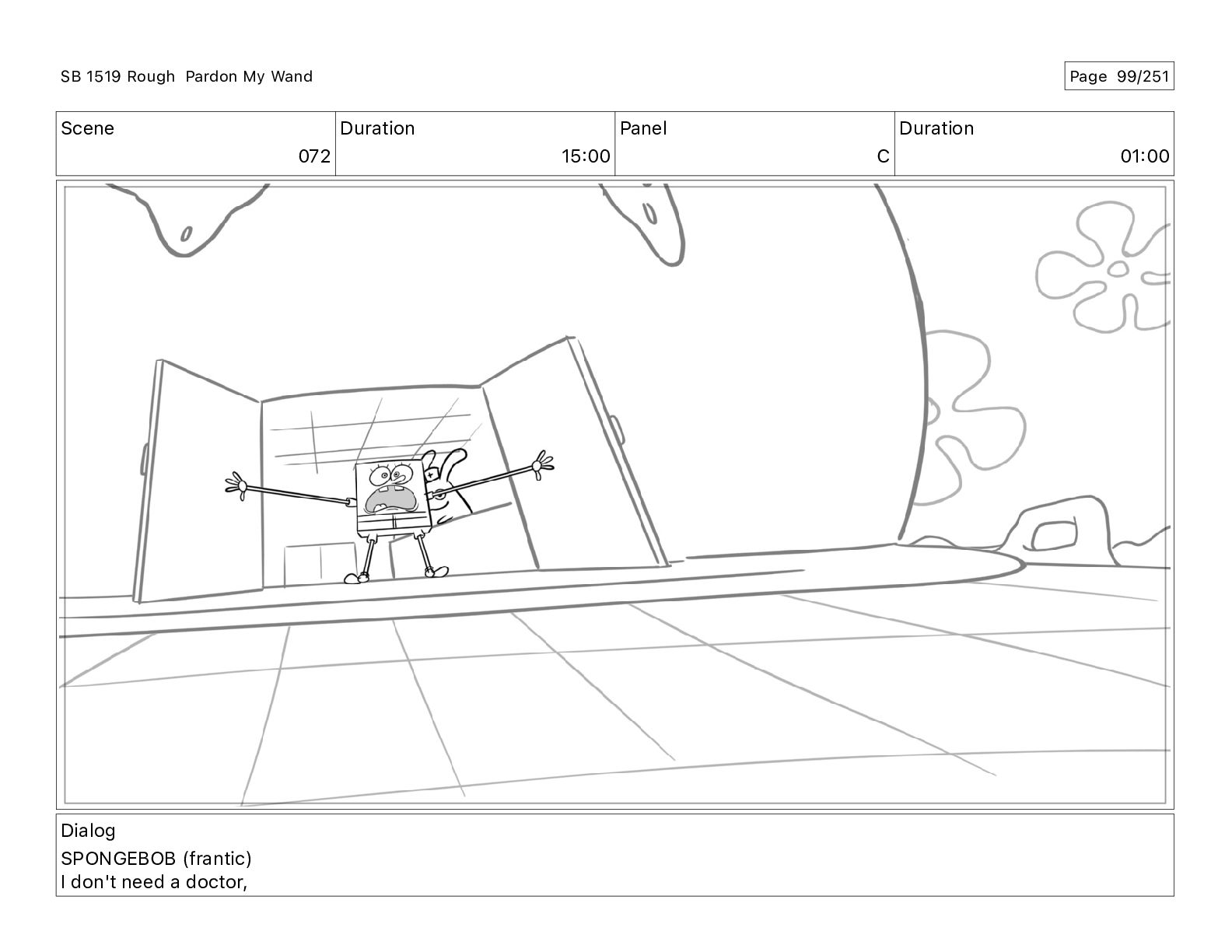Click the title 'SB 1519 Rough Pardon My Wand'
Image resolution: width=1232 pixels, height=952 pixels.
coord(187,76)
